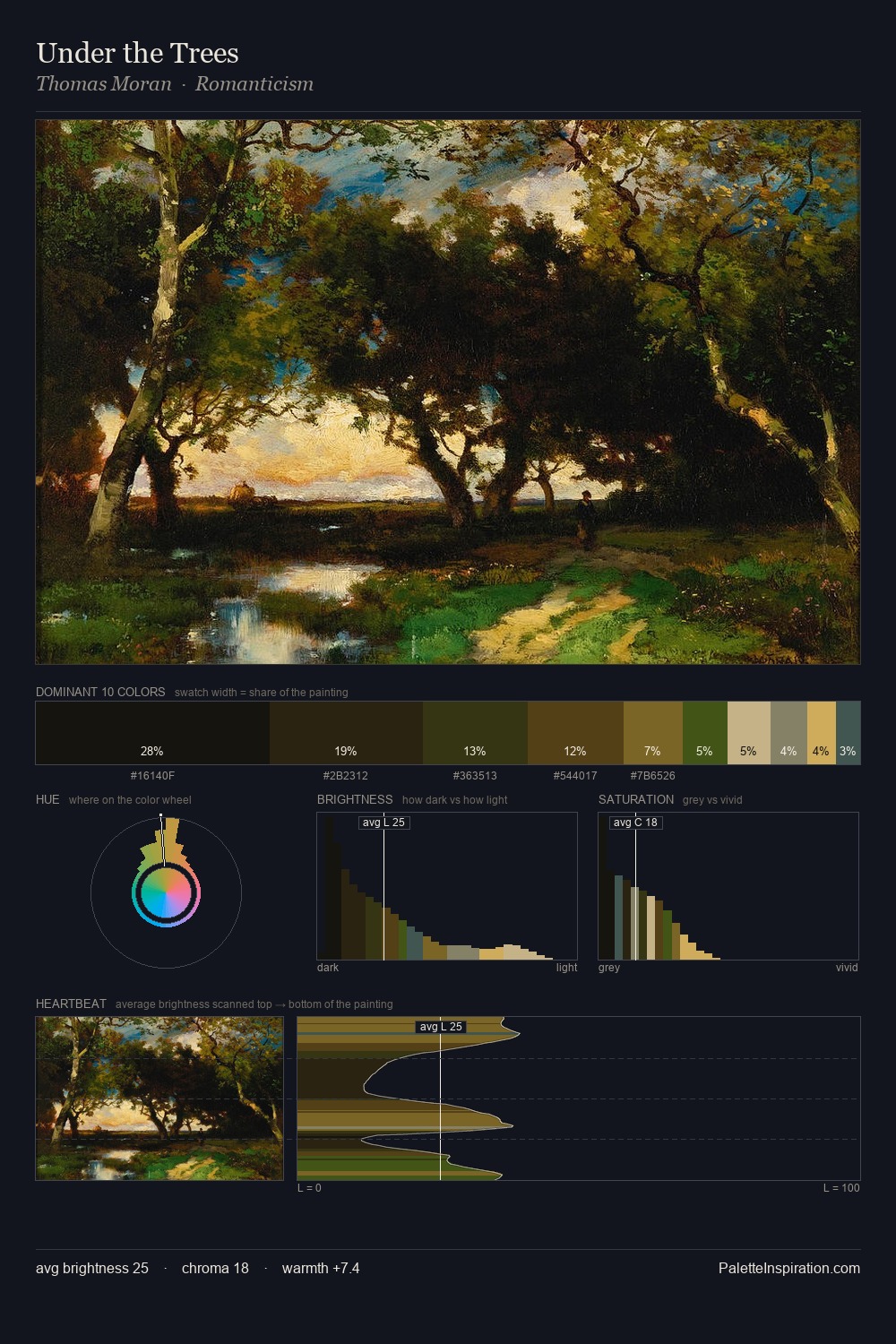896x1344 pixels.
Task: Click the 'Under the Trees' title
Action: point(137,53)
